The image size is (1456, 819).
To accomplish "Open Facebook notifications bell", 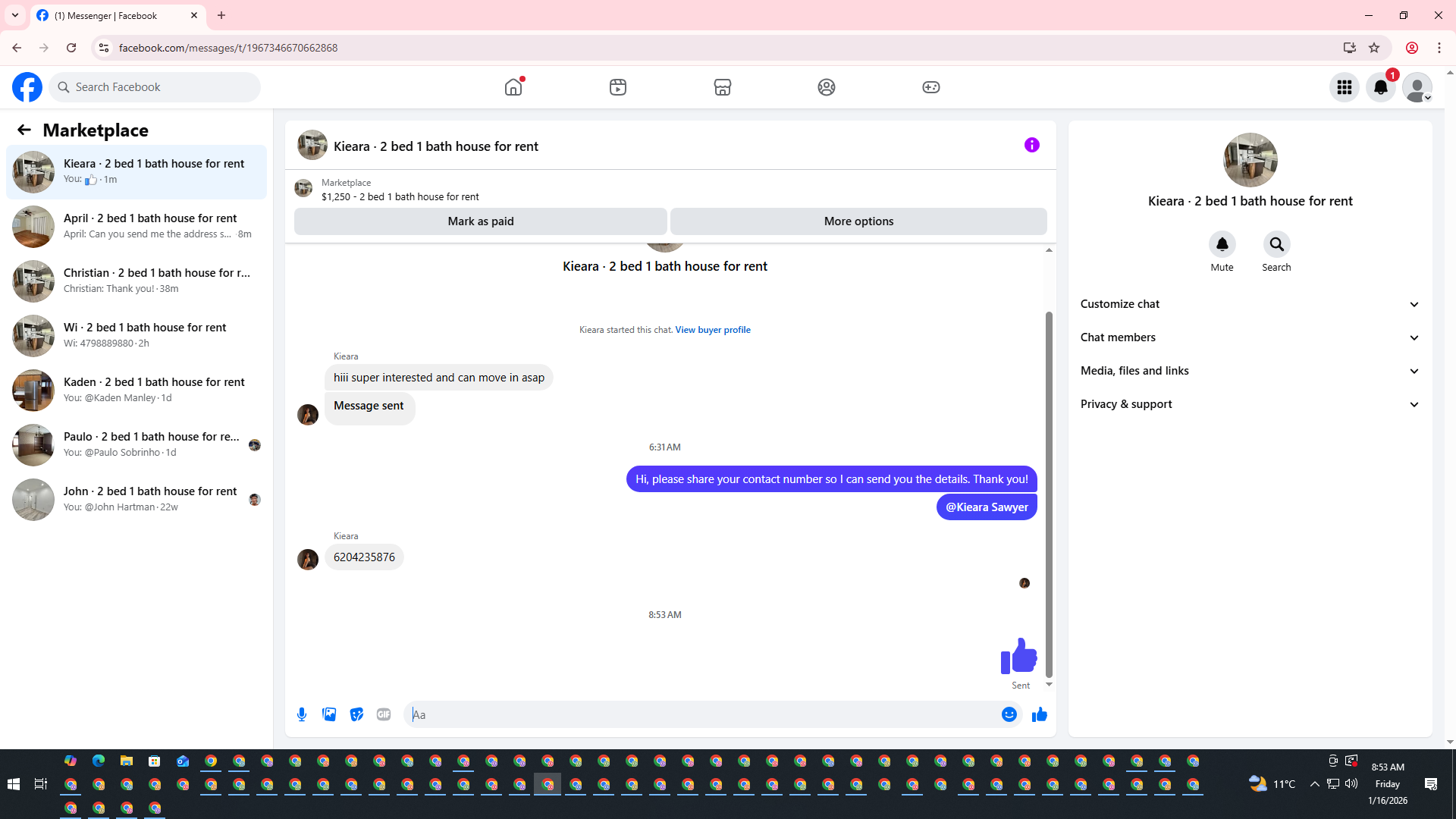I will click(1380, 87).
